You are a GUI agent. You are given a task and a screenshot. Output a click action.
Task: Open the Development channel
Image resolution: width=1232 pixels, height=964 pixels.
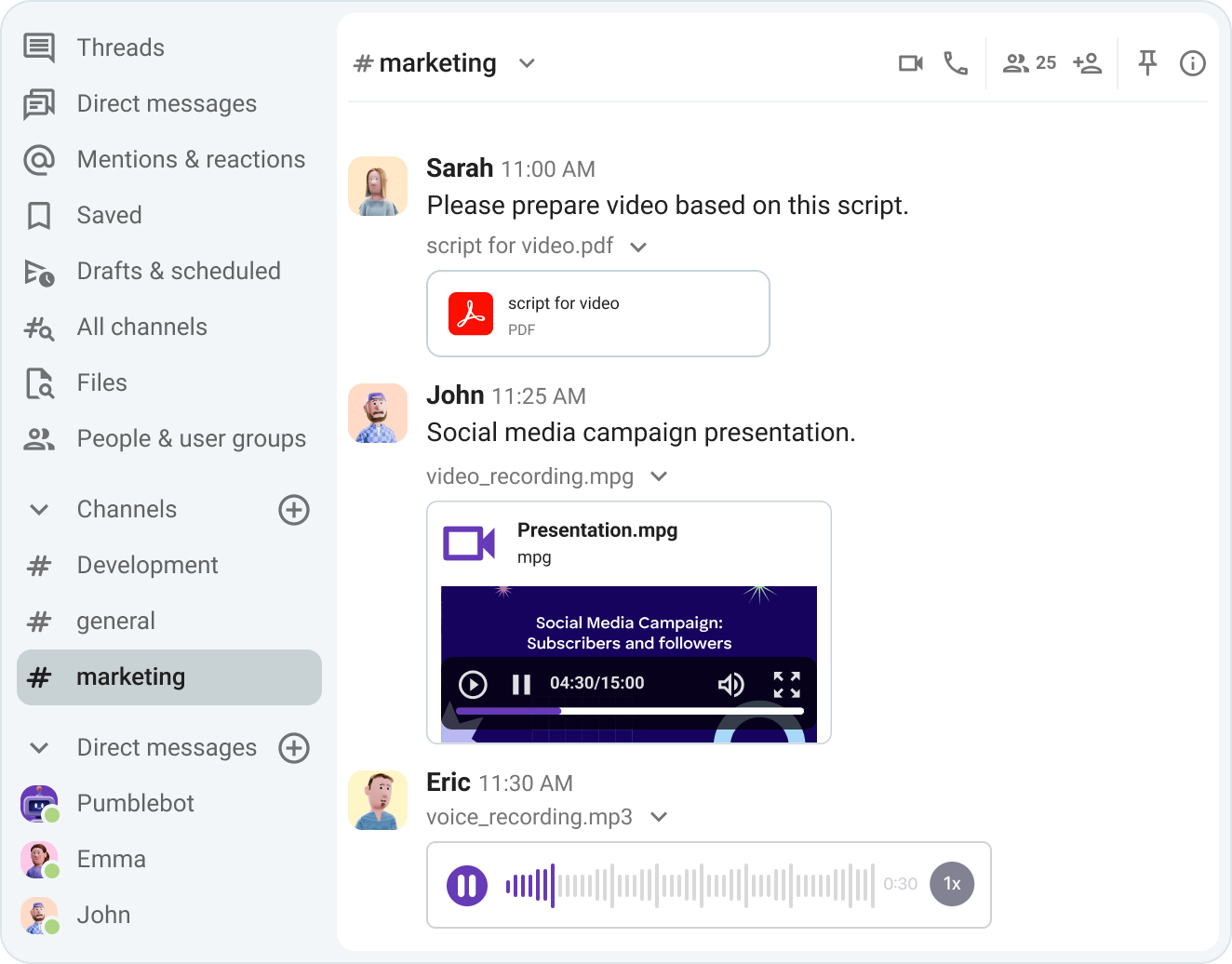146,565
